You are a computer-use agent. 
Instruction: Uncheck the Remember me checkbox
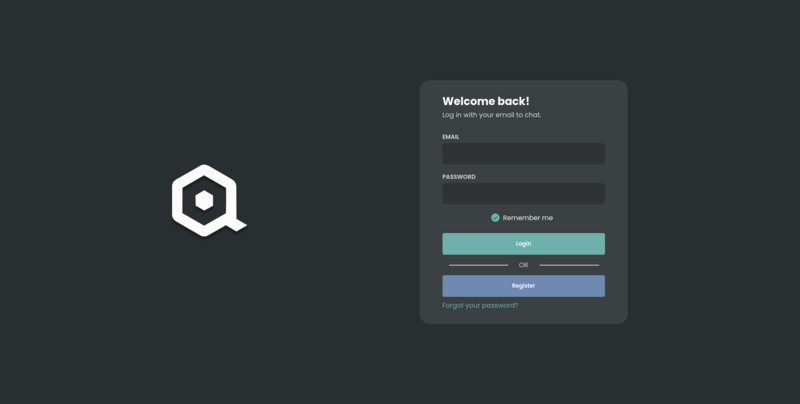[495, 217]
